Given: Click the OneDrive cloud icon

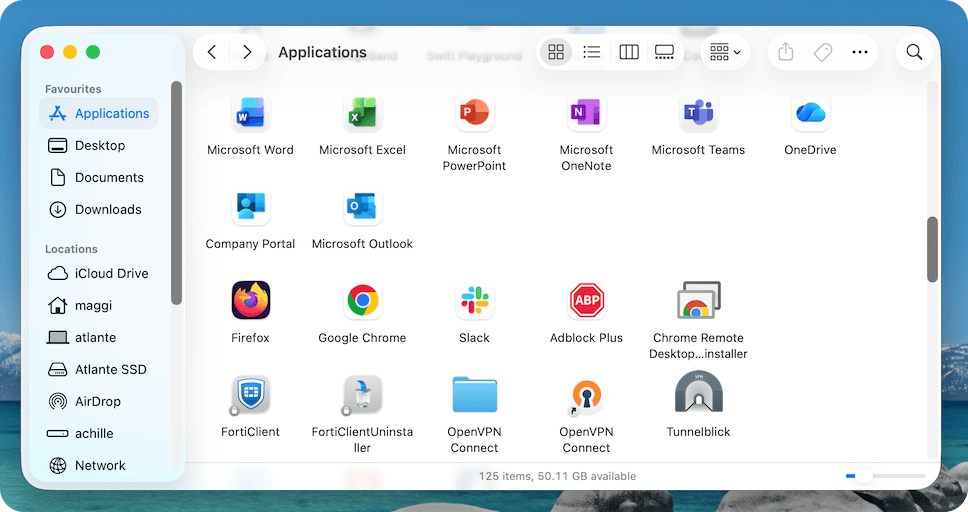Looking at the screenshot, I should click(x=810, y=113).
